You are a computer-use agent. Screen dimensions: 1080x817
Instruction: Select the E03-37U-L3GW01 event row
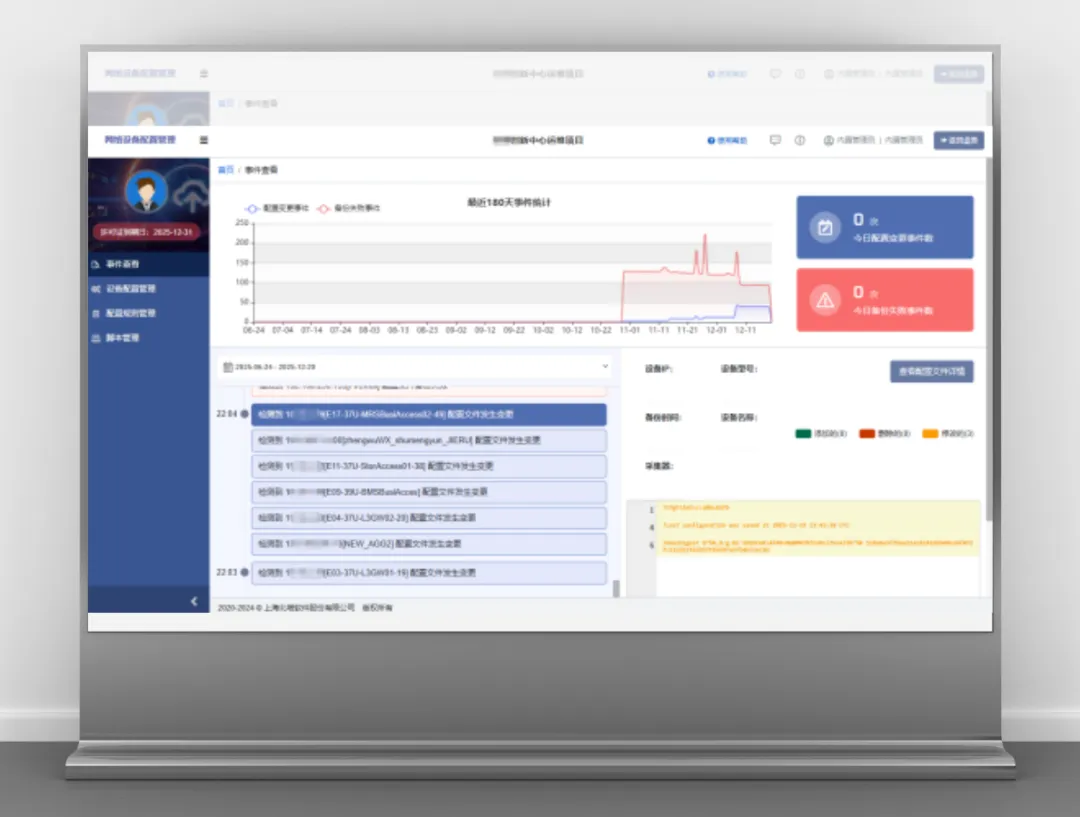[428, 572]
